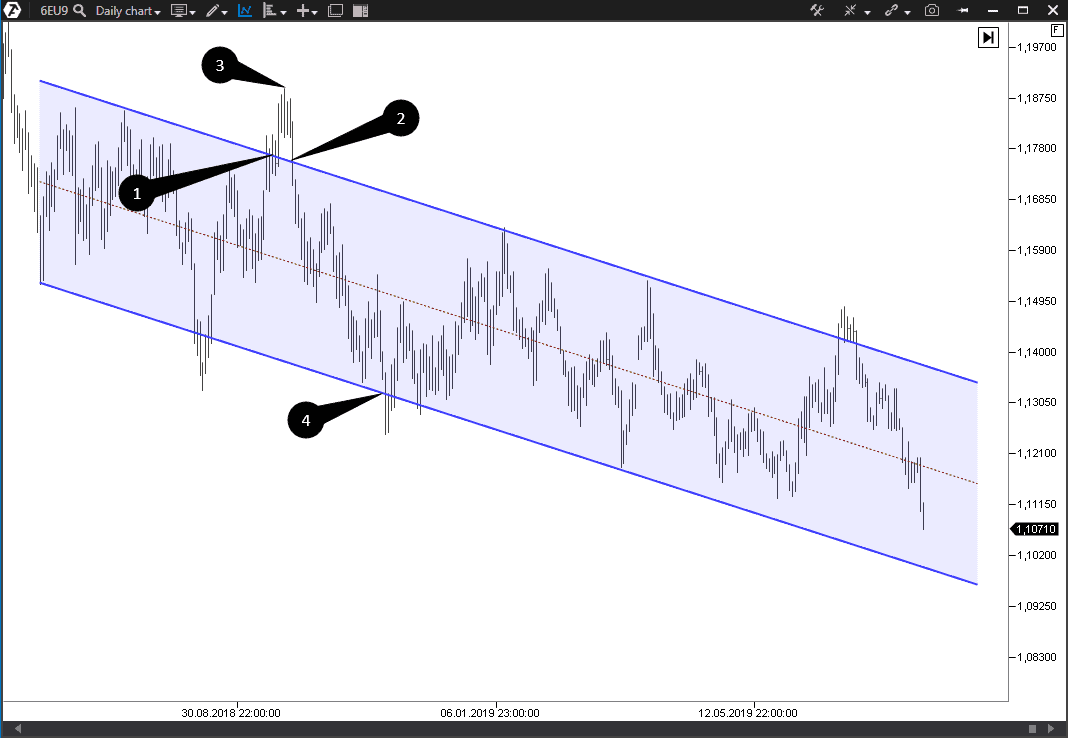Click marker 3 annotation on chart
Screen dimensions: 1068x738
(x=219, y=66)
